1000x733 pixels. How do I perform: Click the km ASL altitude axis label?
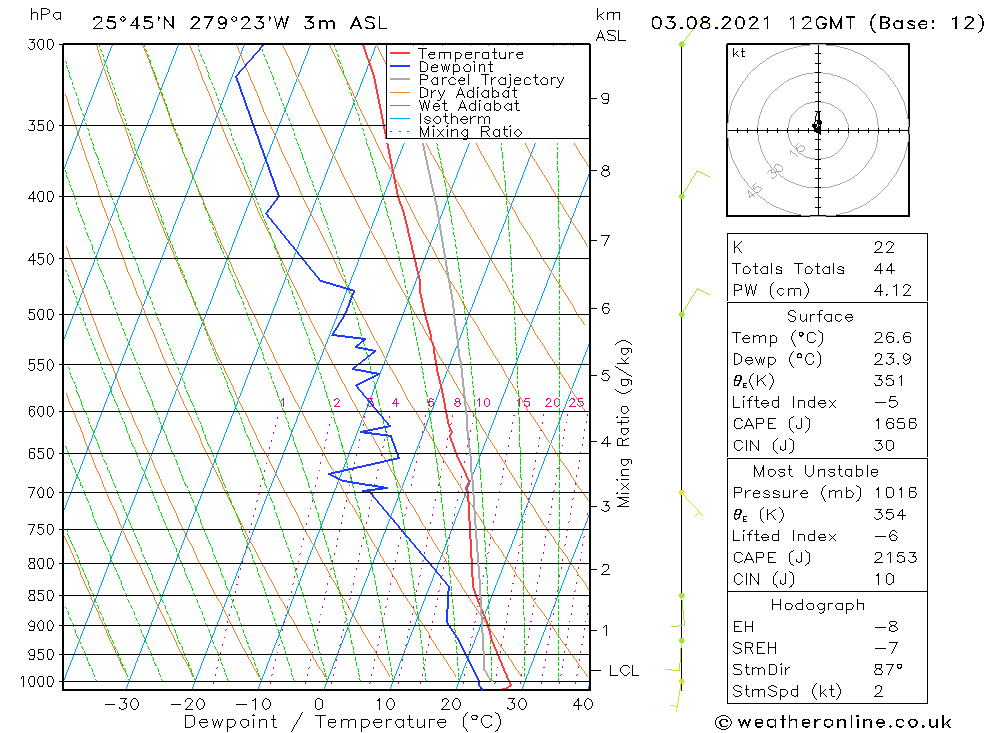[x=611, y=26]
